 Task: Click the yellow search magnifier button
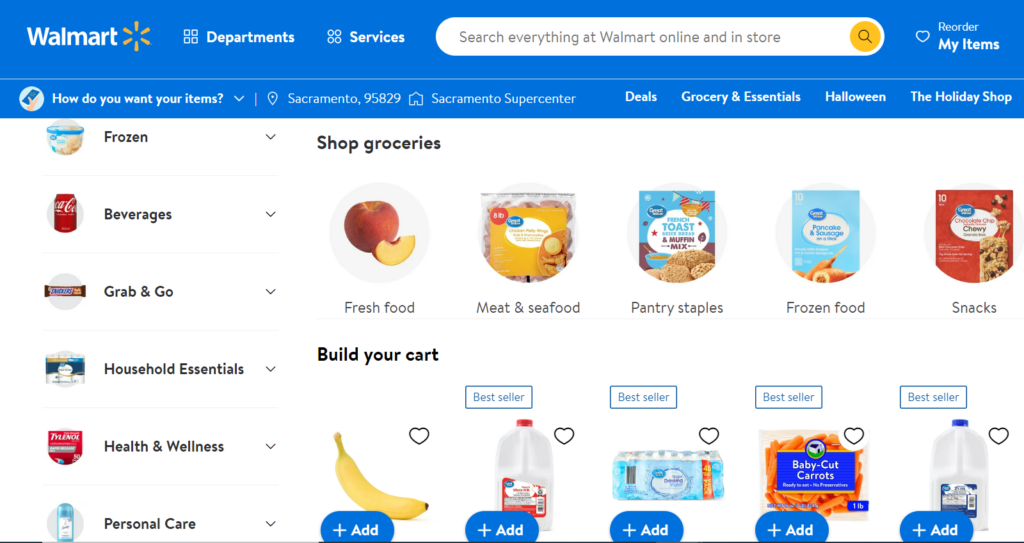(865, 37)
